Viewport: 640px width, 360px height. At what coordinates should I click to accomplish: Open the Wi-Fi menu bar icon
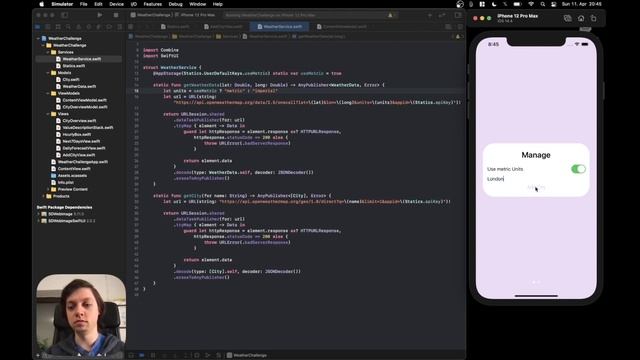coord(531,4)
